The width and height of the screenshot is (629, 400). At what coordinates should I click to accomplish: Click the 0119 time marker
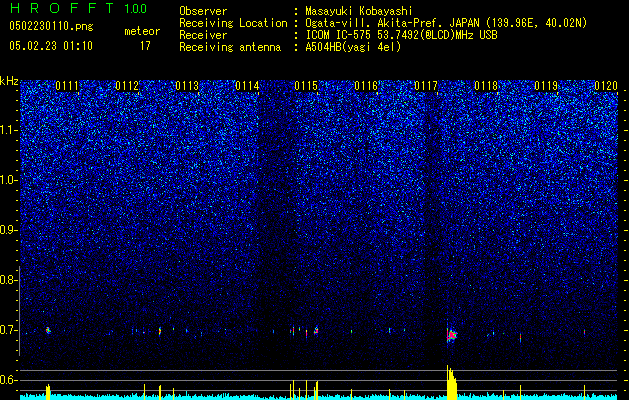tap(546, 86)
